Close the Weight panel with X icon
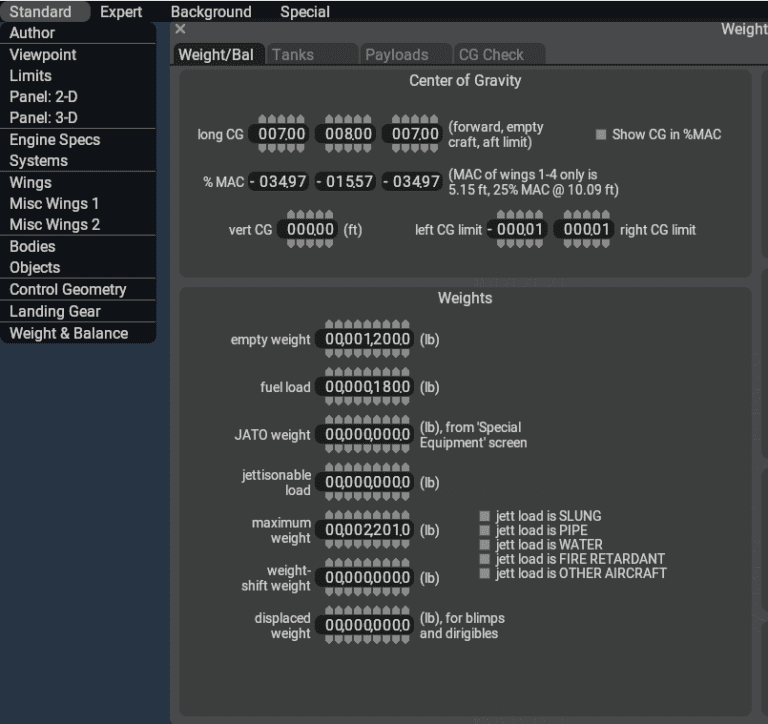Image resolution: width=768 pixels, height=724 pixels. (180, 30)
